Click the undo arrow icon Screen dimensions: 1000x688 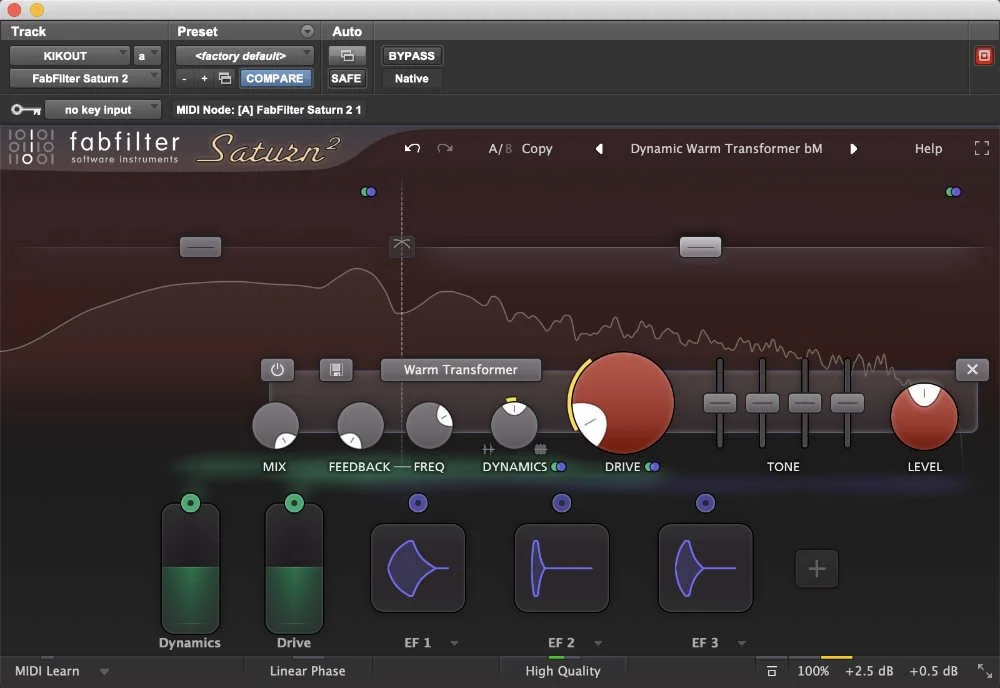412,149
